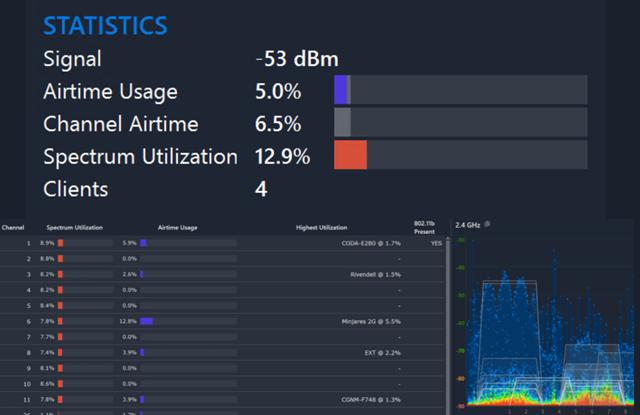This screenshot has height=415, width=640.
Task: Click the Airtime Usage column header
Action: 178,228
